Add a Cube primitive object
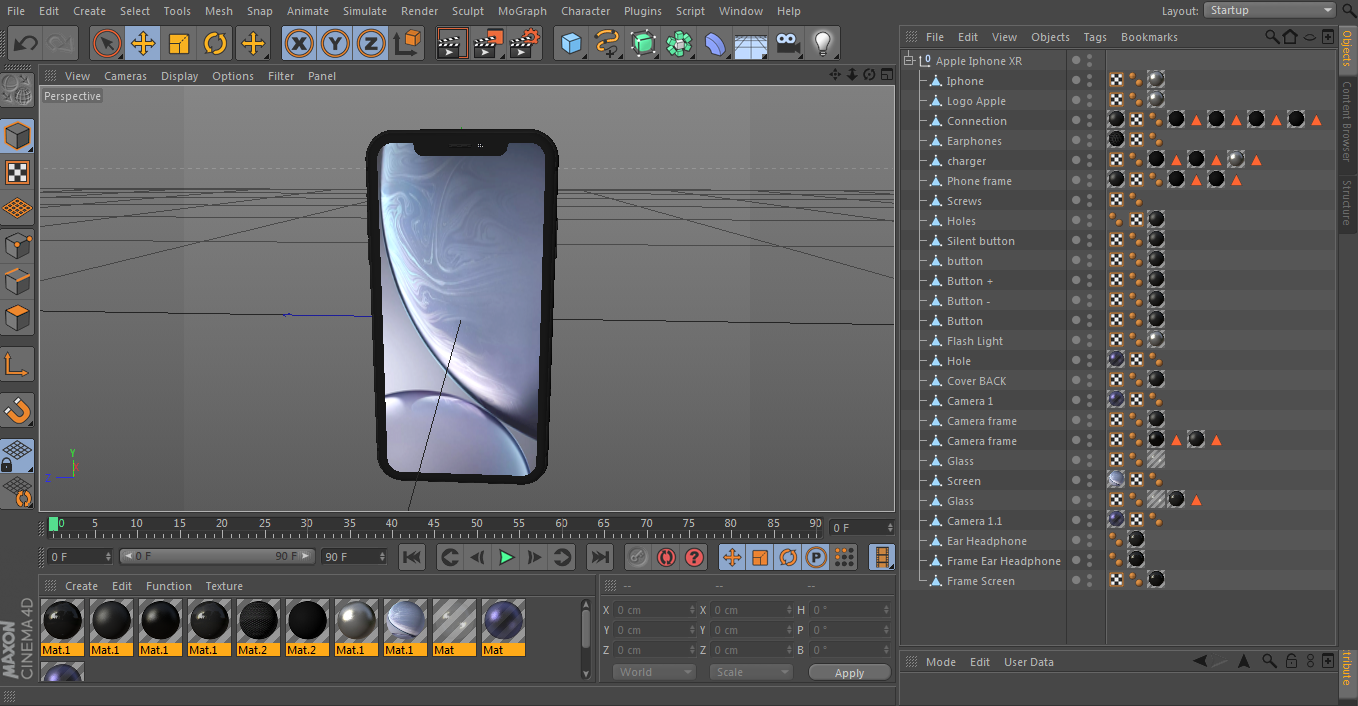Screen dimensions: 1358x706 (571, 44)
